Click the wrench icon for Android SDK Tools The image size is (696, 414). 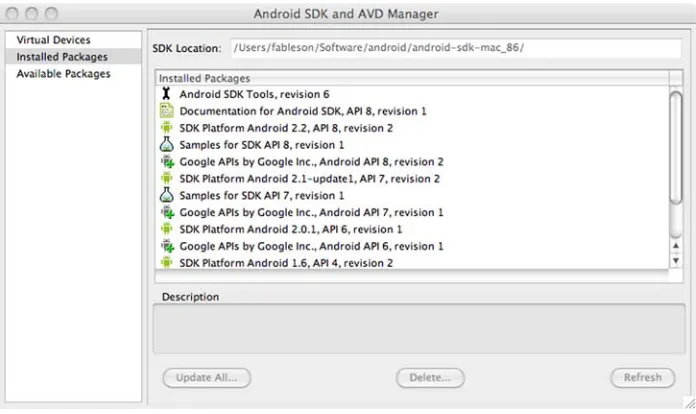click(x=166, y=94)
